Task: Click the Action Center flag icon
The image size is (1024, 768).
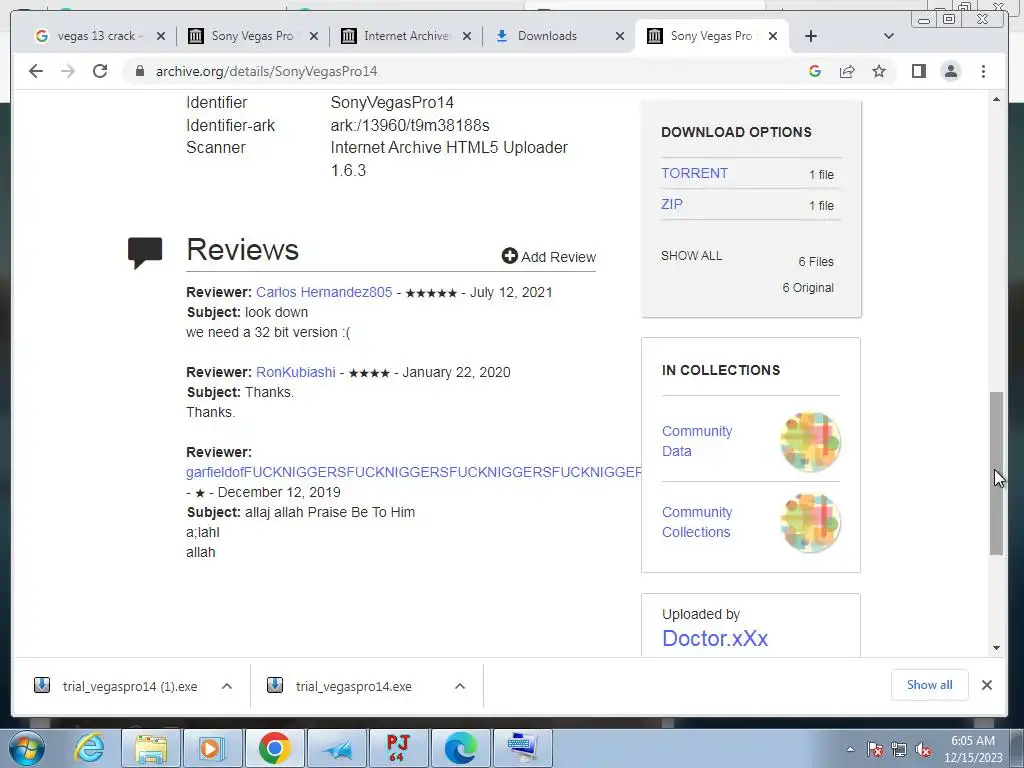Action: pos(875,749)
